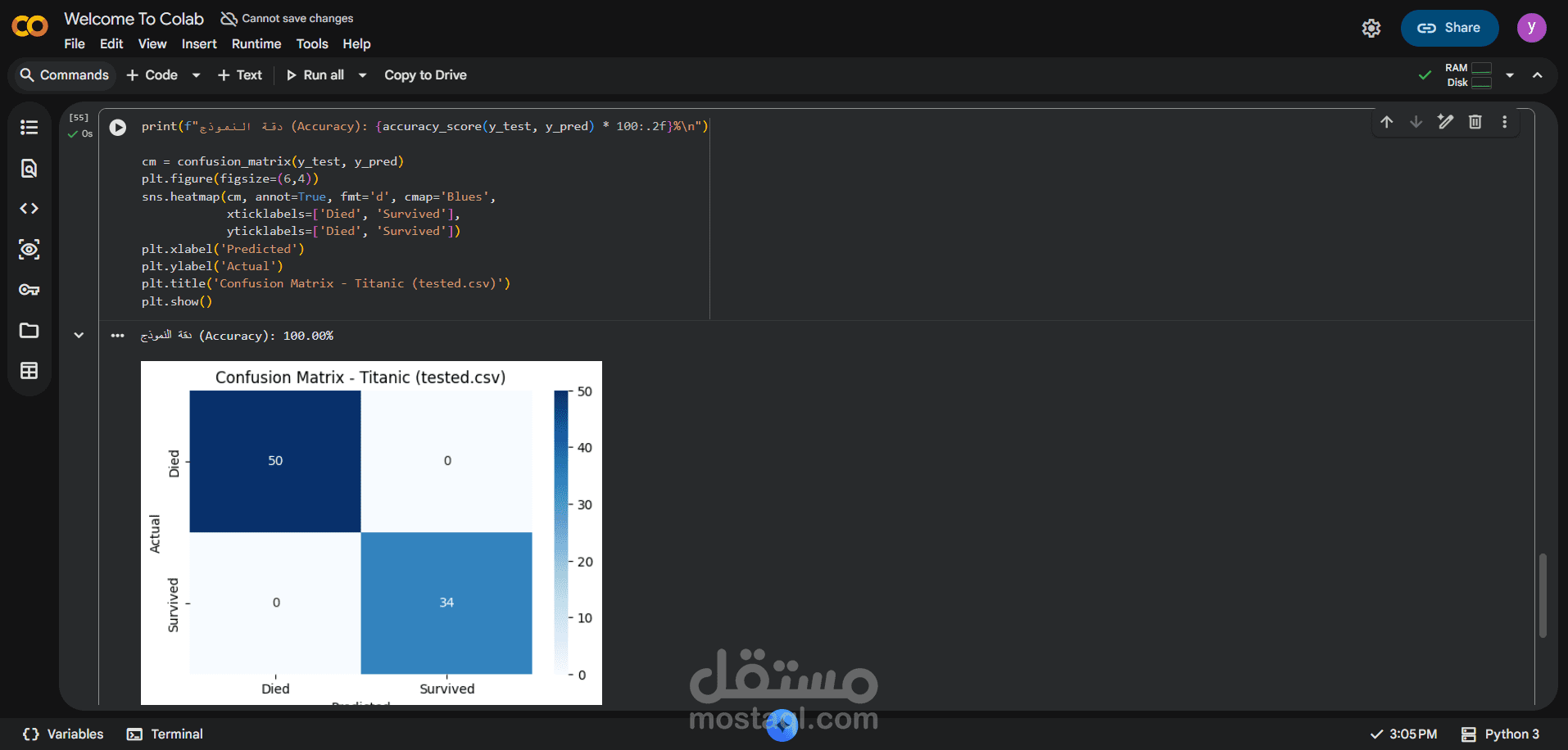Viewport: 1568px width, 750px height.
Task: Open the Terminal panel
Action: coord(165,734)
